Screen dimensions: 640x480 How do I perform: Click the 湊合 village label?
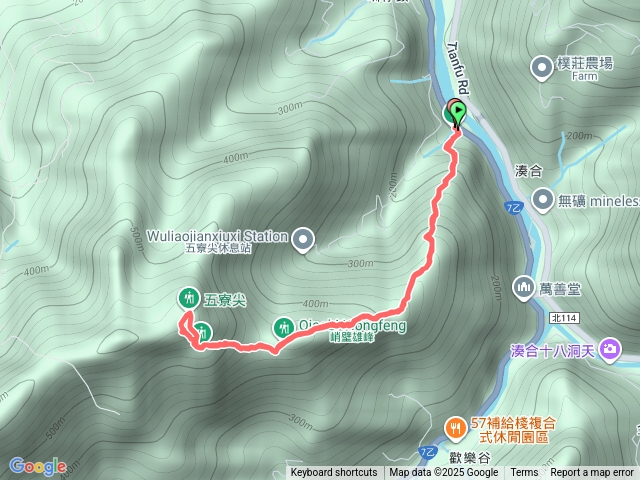pos(528,171)
